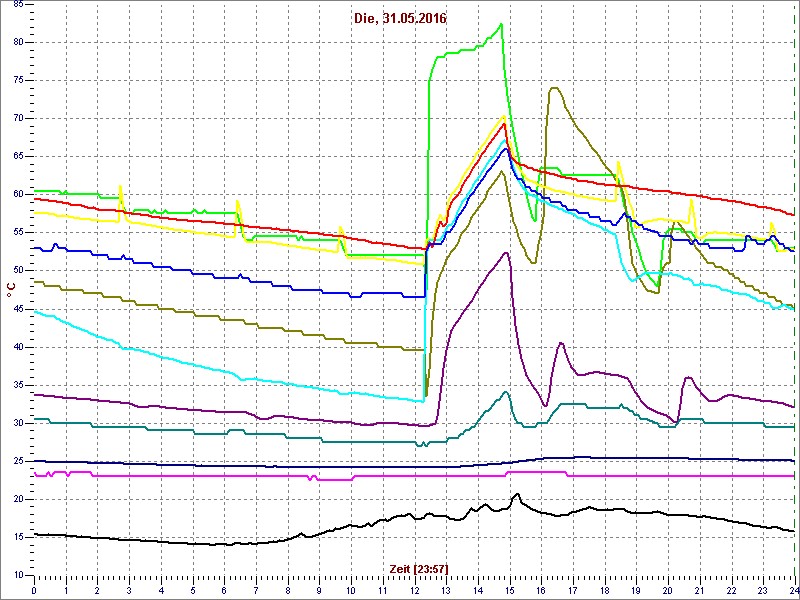
Task: Click hour 12 on the time axis
Action: [x=414, y=591]
